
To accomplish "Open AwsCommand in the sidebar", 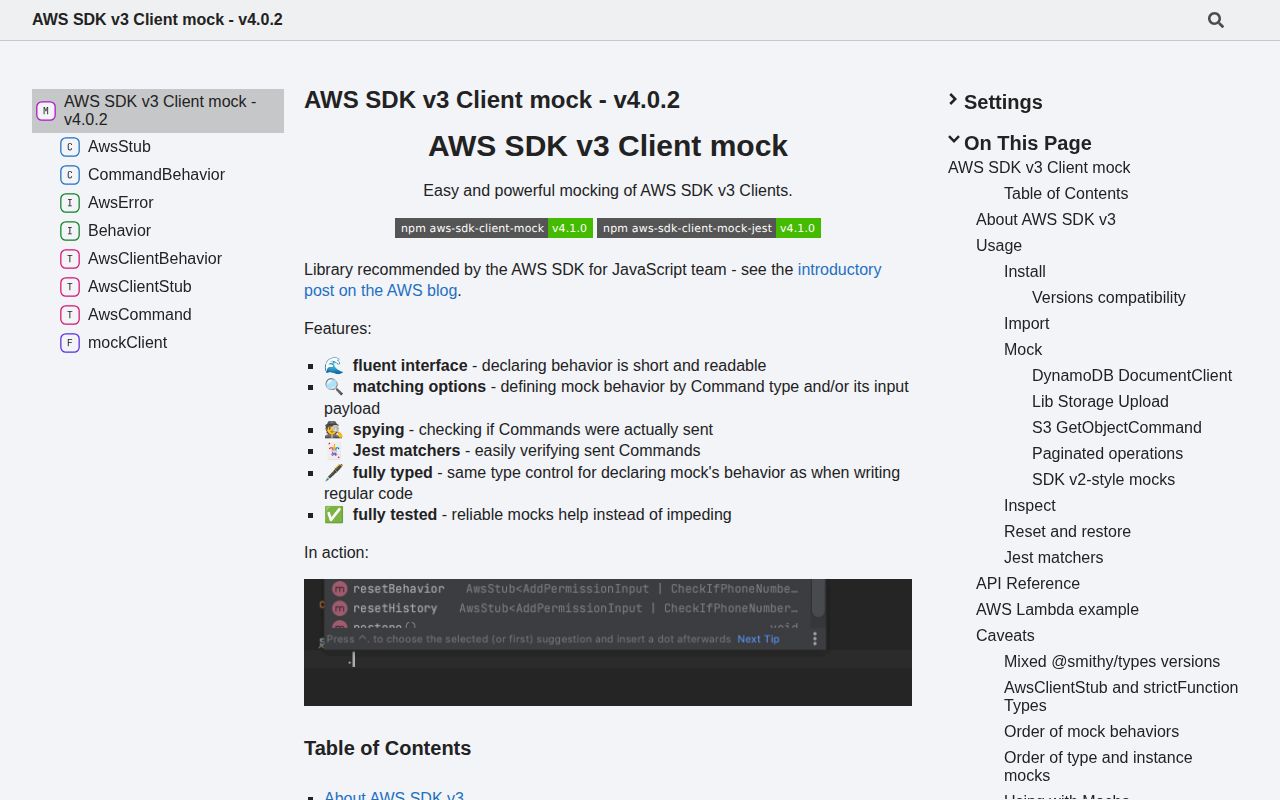I will 140,314.
